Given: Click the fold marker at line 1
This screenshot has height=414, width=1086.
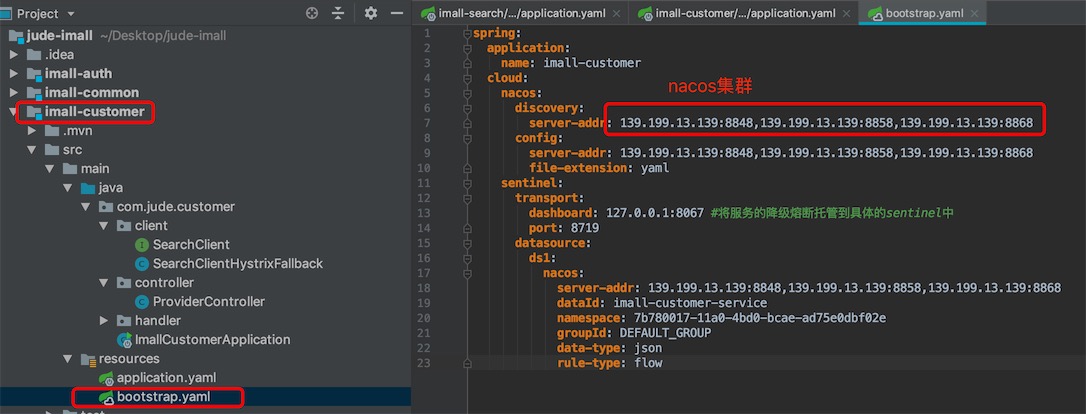Looking at the screenshot, I should tap(468, 33).
